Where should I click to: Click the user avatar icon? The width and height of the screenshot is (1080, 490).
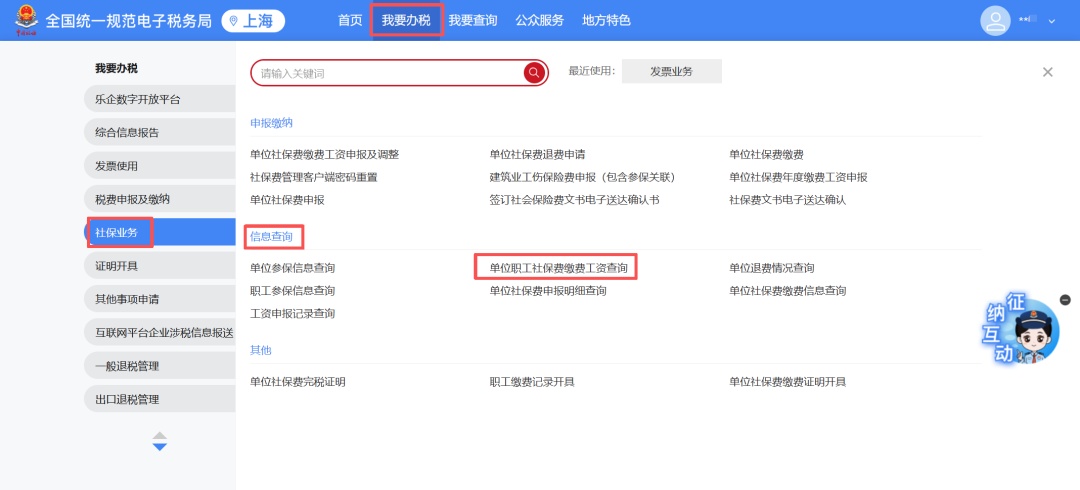(x=995, y=20)
